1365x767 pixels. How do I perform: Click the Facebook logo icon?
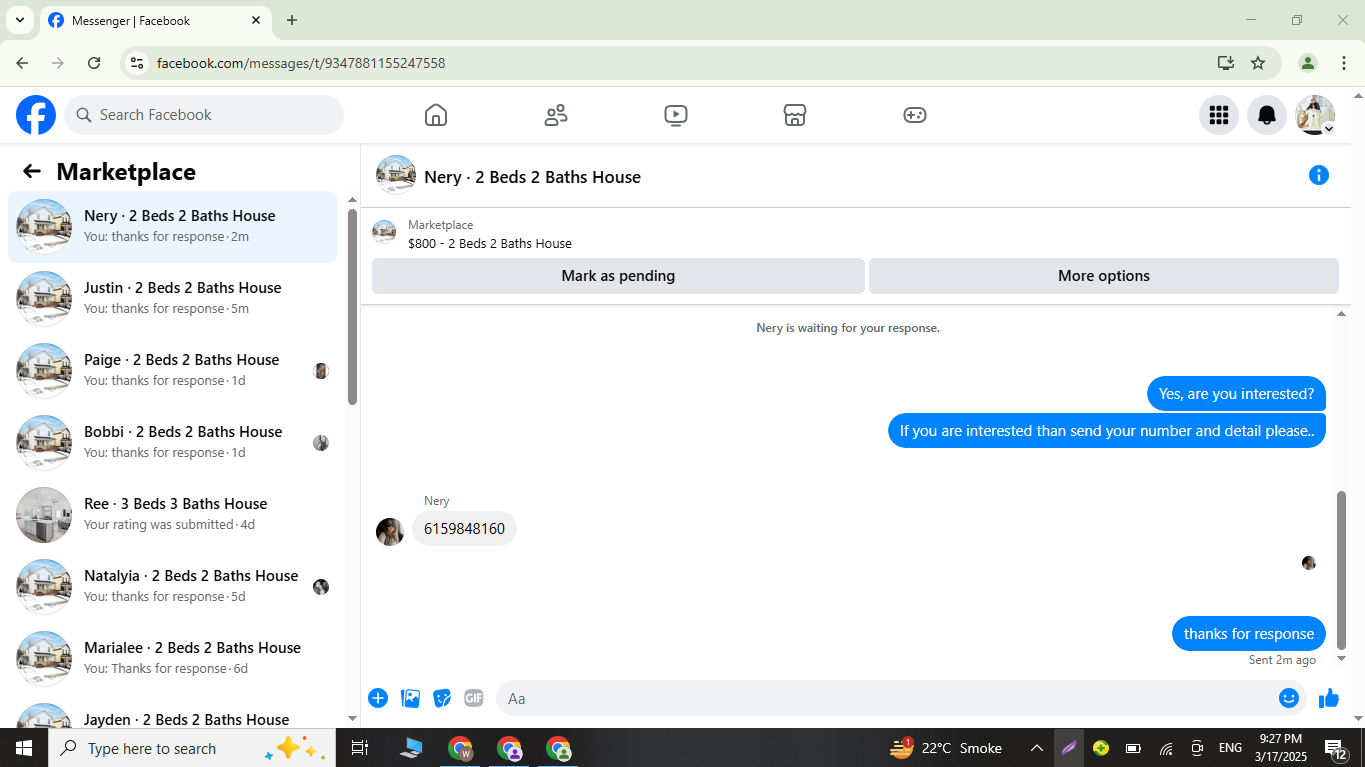[x=36, y=115]
